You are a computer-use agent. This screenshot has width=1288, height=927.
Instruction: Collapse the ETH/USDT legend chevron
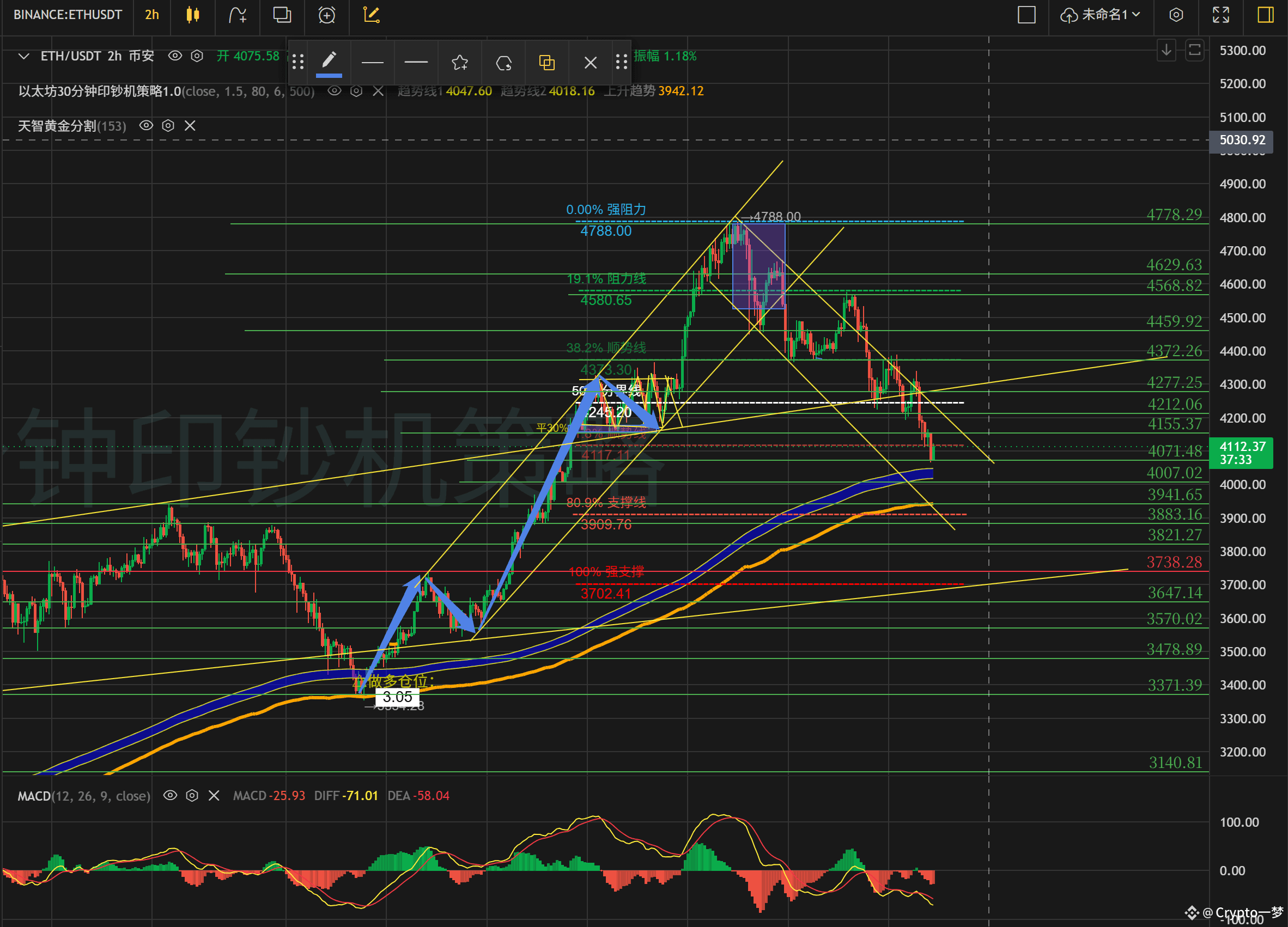click(23, 56)
